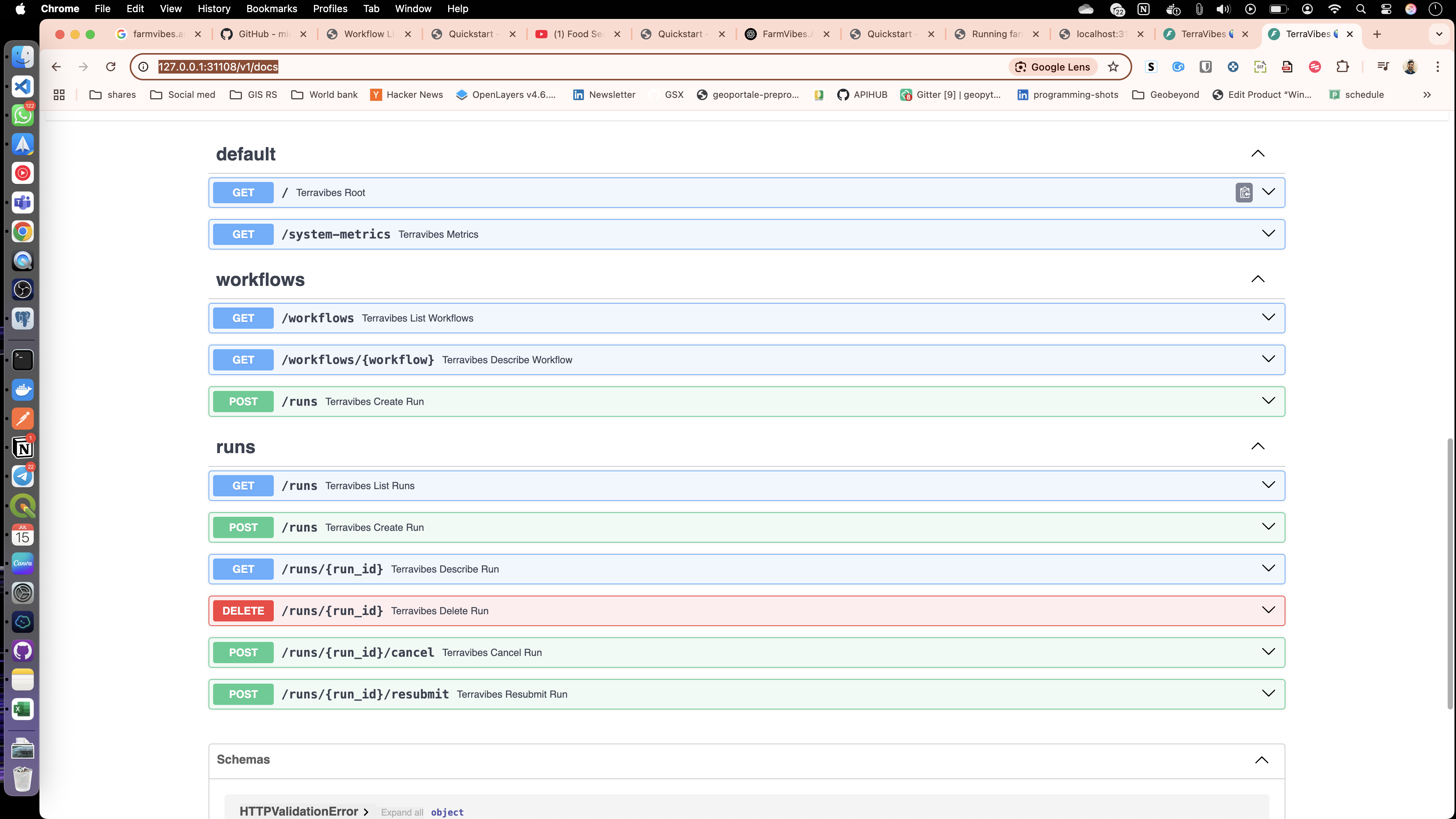Viewport: 1456px width, 819px height.
Task: Open Canva from the Dock
Action: tap(23, 563)
